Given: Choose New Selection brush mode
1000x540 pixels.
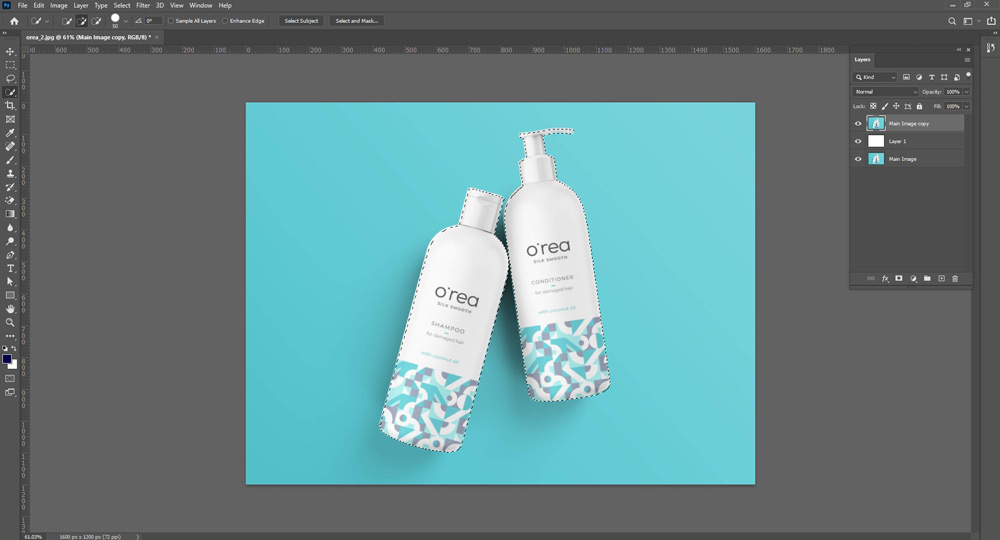Looking at the screenshot, I should click(66, 21).
